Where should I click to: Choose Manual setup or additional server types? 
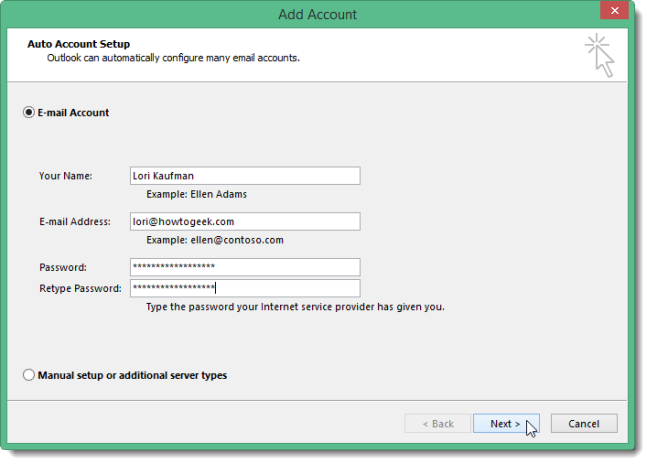28,376
